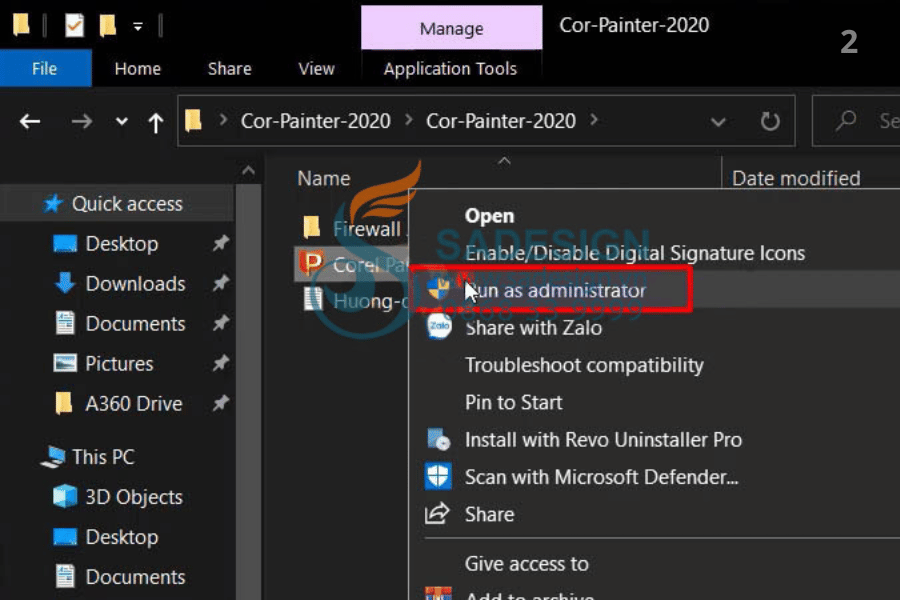Click the Zalo icon in context menu
The width and height of the screenshot is (900, 600).
(438, 326)
